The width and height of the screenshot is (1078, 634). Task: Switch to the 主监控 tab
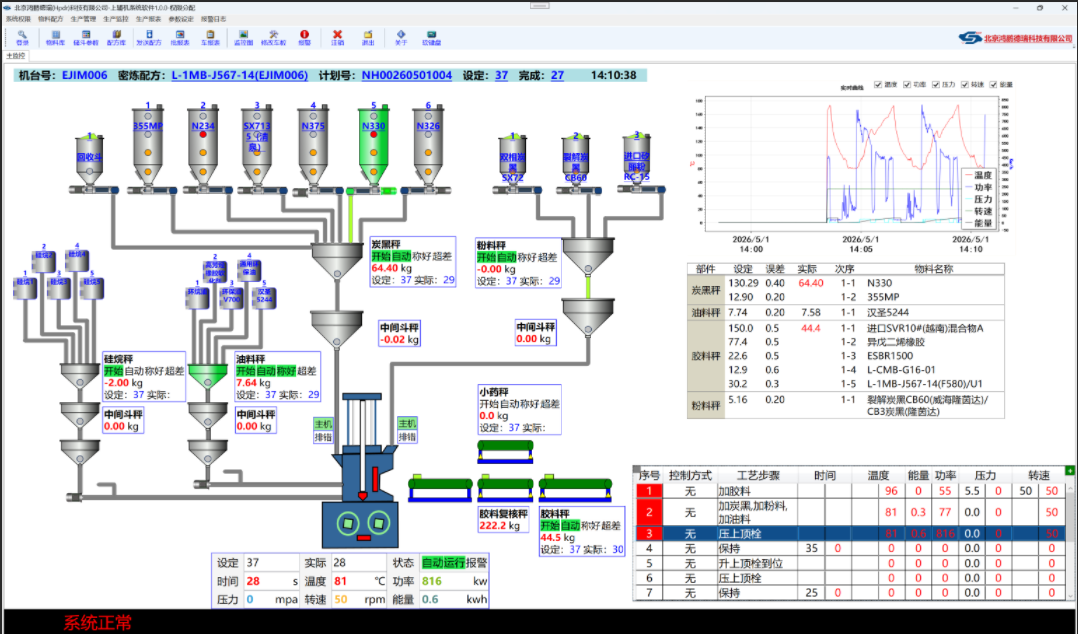(16, 56)
